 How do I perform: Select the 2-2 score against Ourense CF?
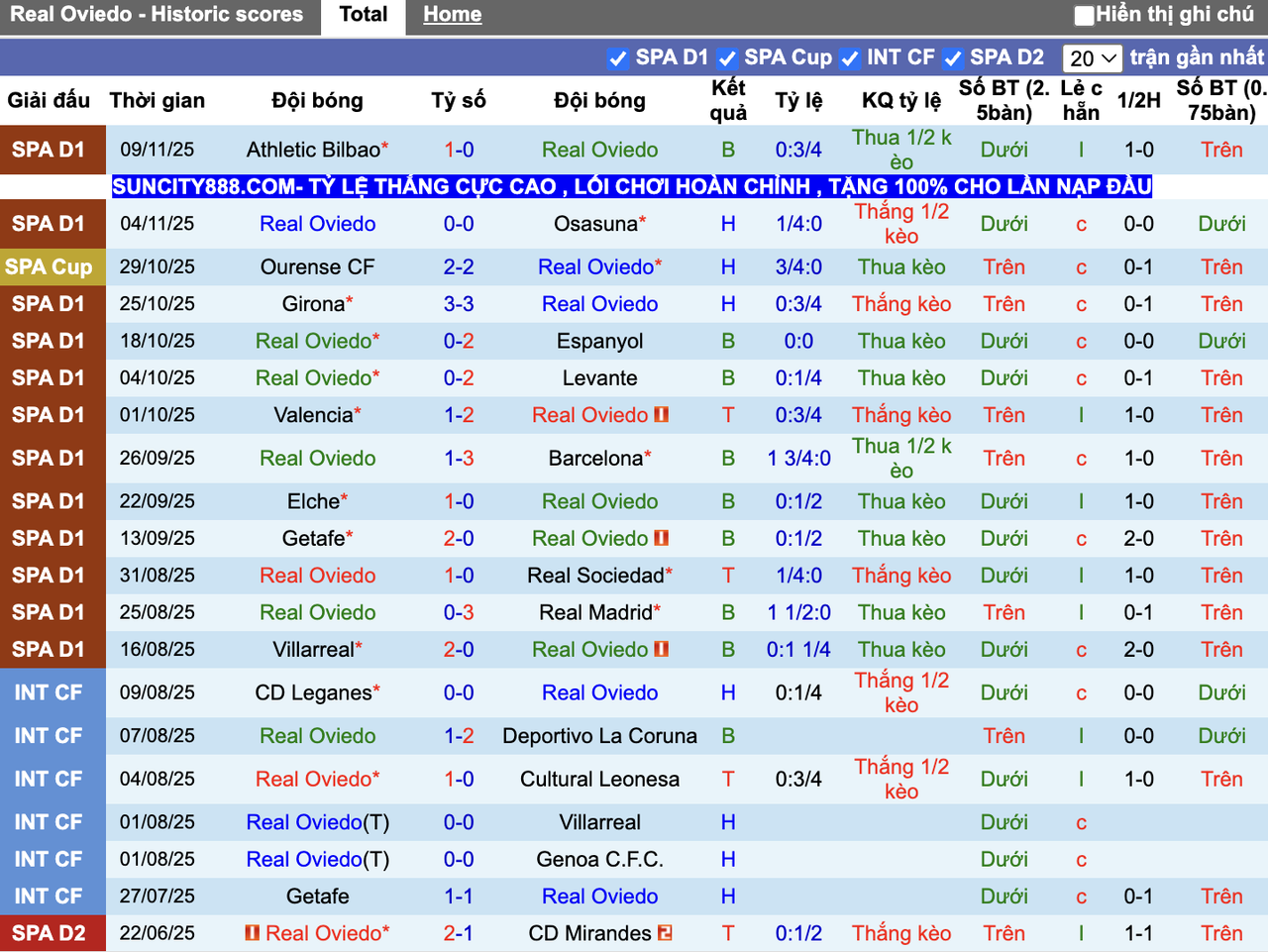point(459,266)
